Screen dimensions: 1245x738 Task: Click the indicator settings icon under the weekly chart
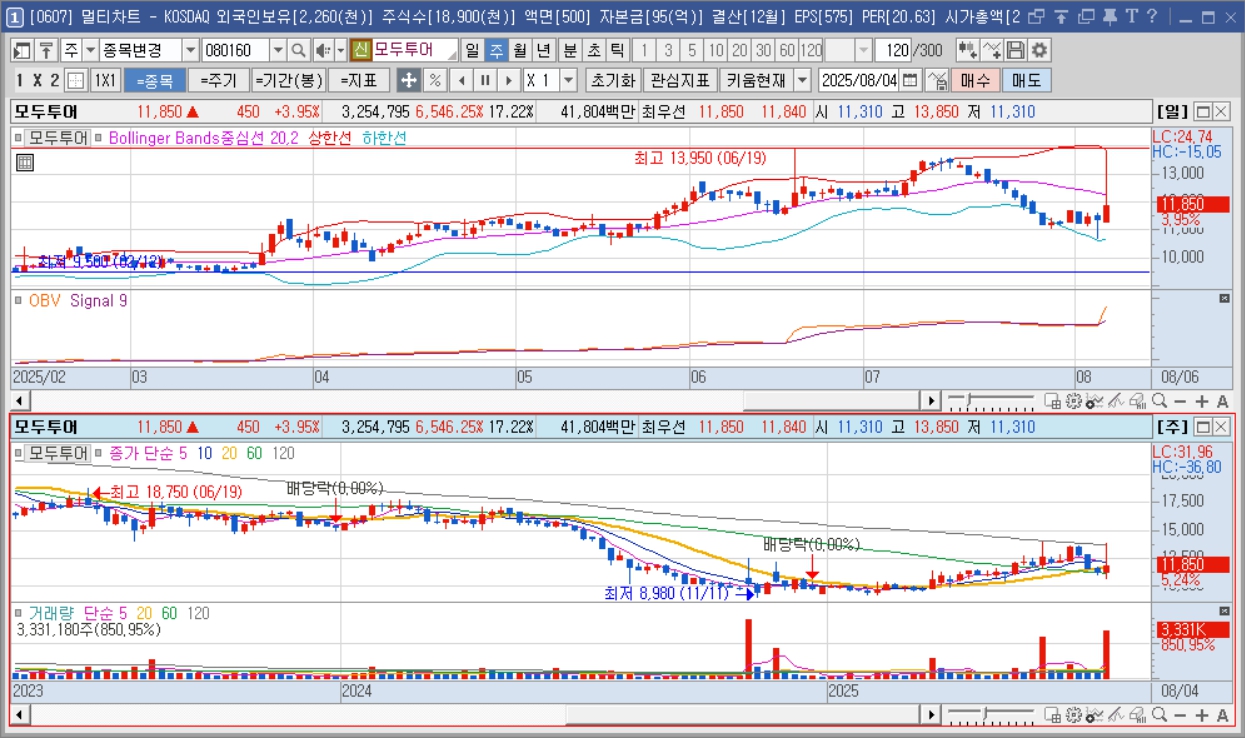[x=1095, y=715]
